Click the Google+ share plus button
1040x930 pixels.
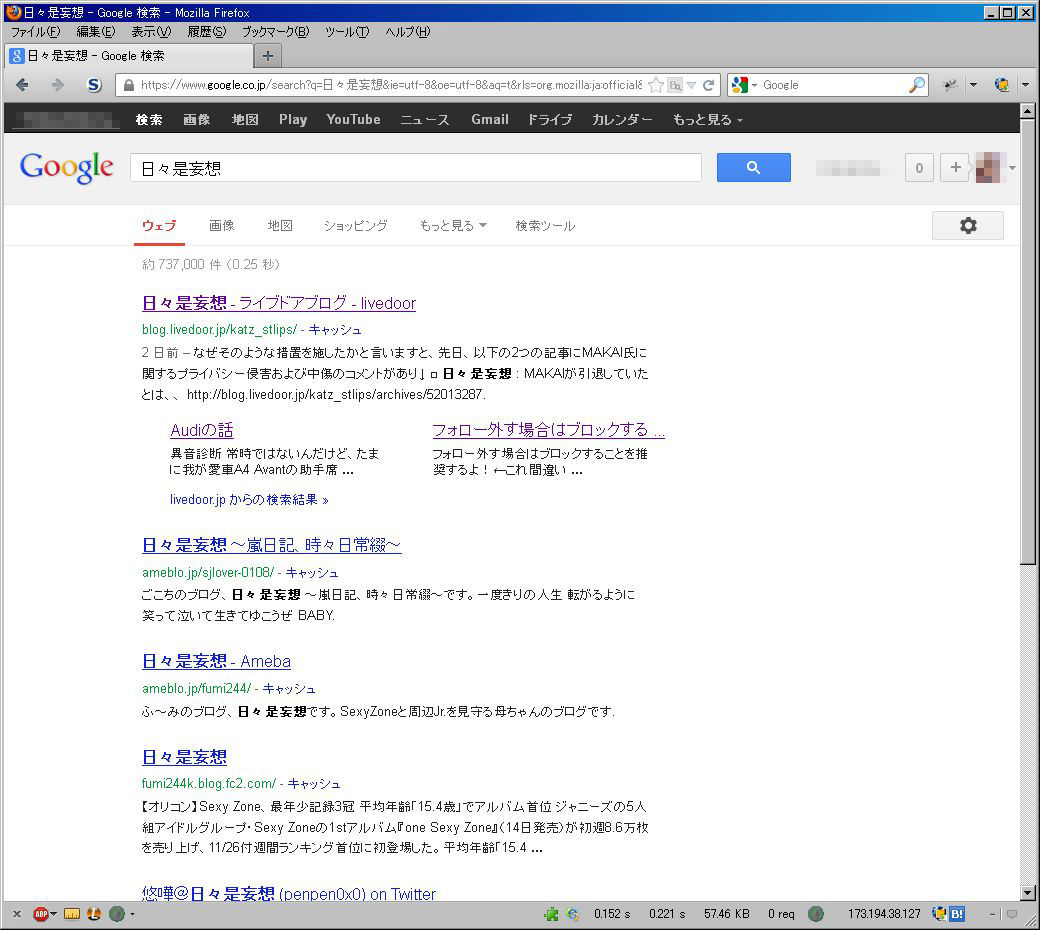955,167
